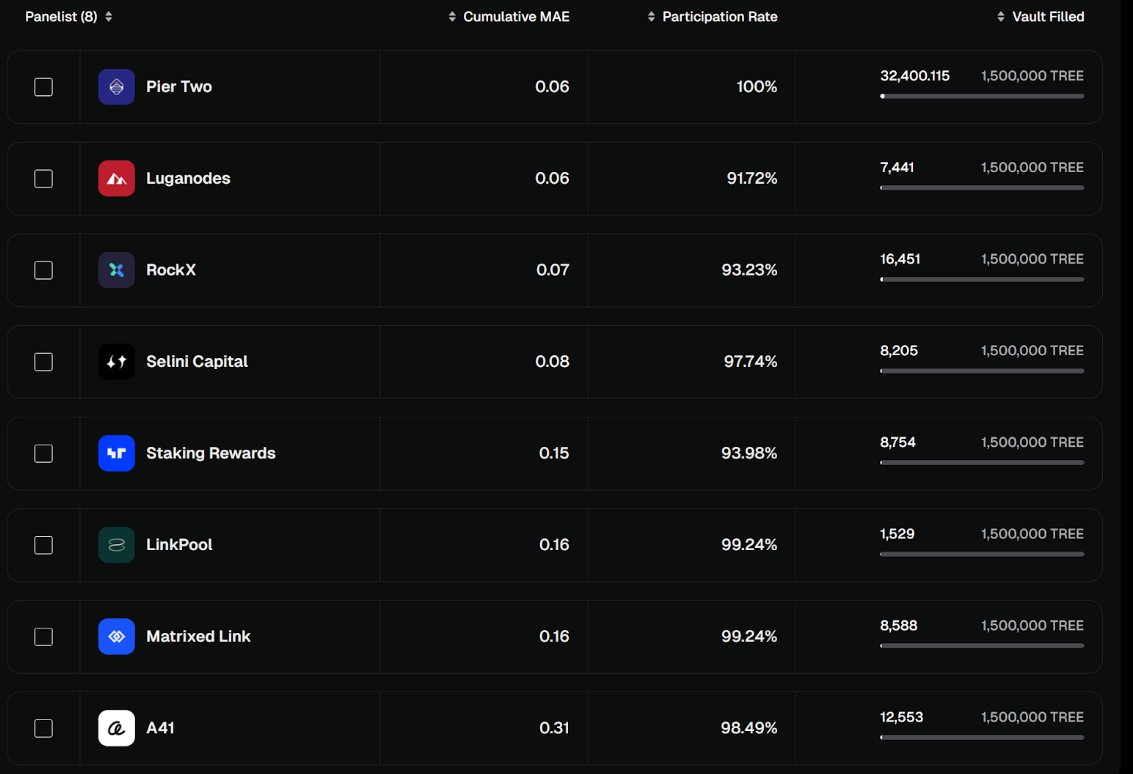
Task: Toggle the Staking Rewards checkbox
Action: [x=43, y=453]
